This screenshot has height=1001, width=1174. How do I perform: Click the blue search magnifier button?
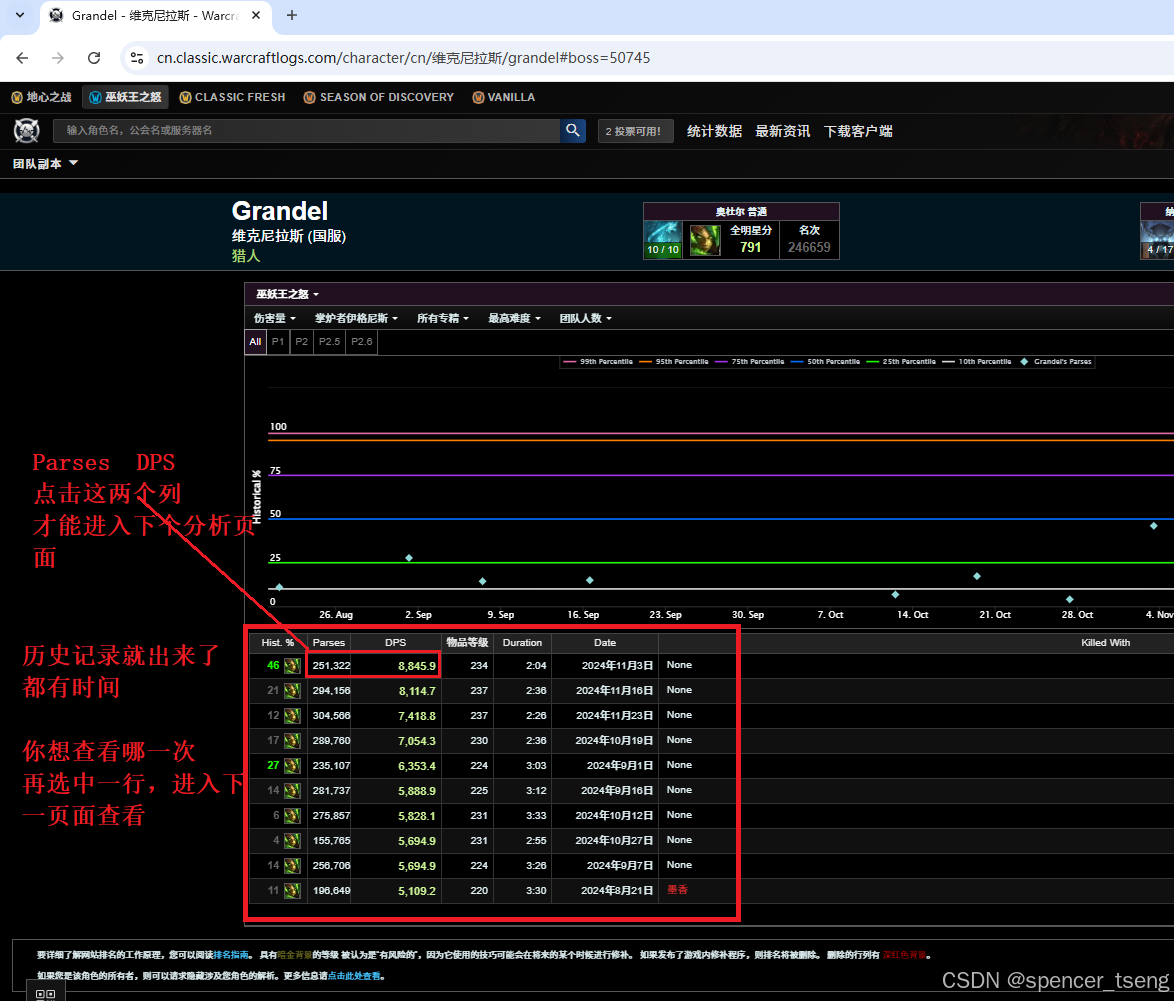(573, 130)
